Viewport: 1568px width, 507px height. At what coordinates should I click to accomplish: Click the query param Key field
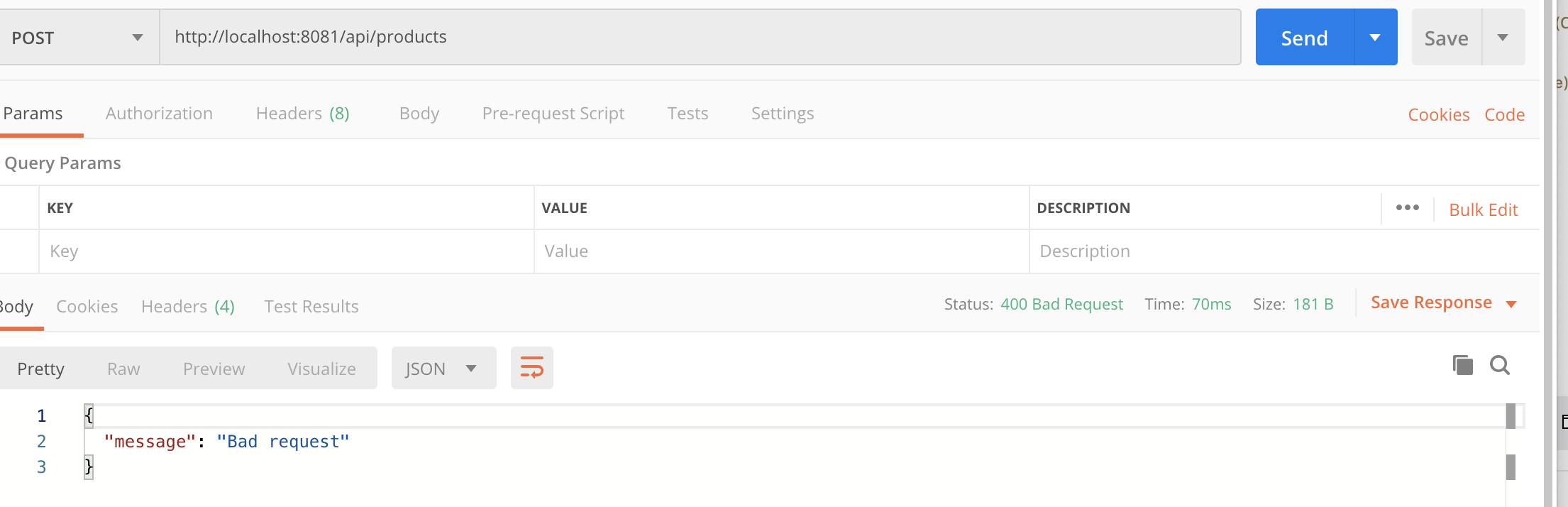pyautogui.click(x=286, y=251)
